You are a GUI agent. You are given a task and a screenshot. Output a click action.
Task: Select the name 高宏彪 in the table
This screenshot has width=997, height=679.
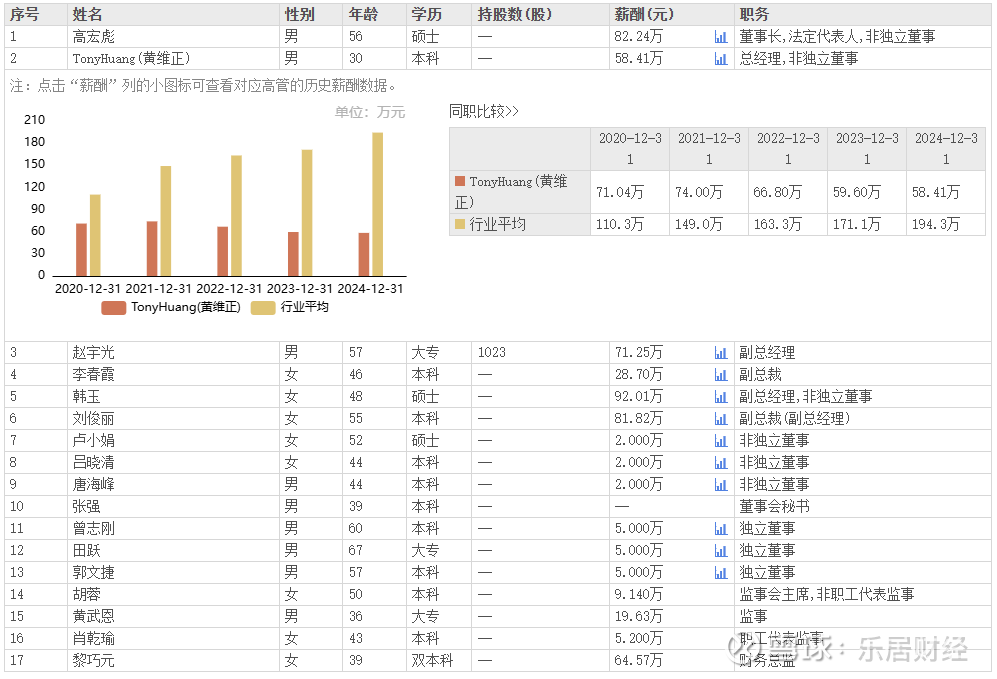coord(93,37)
